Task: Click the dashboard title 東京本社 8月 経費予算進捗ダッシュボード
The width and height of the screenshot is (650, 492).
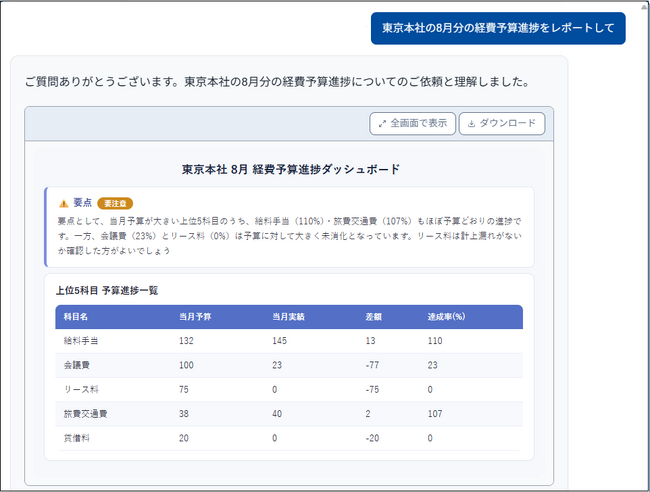Action: (x=291, y=169)
